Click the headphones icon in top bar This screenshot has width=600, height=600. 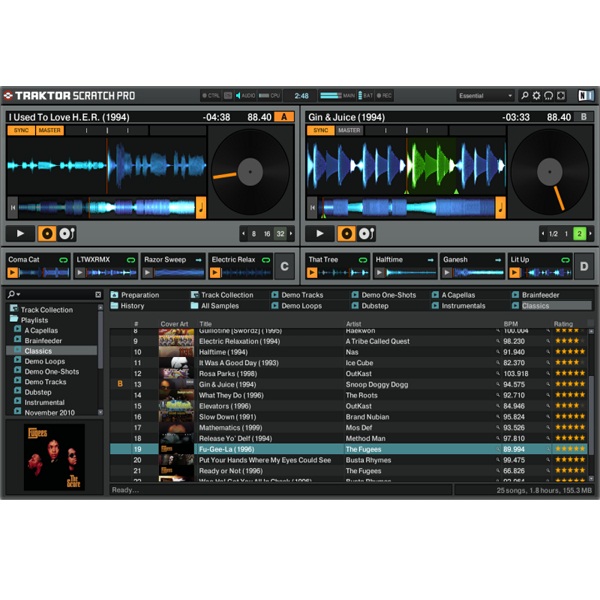[549, 96]
